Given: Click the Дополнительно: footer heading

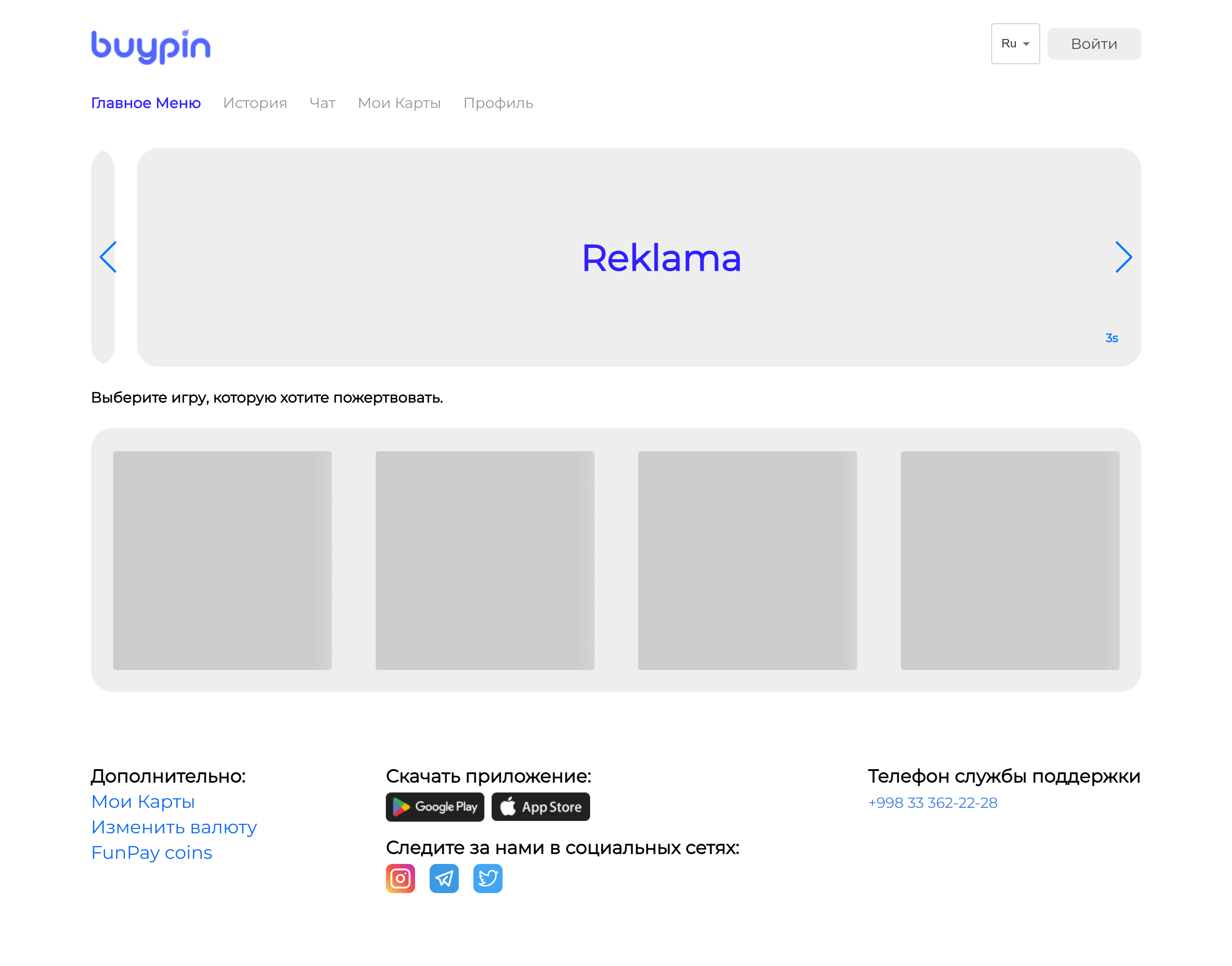Looking at the screenshot, I should [x=168, y=776].
